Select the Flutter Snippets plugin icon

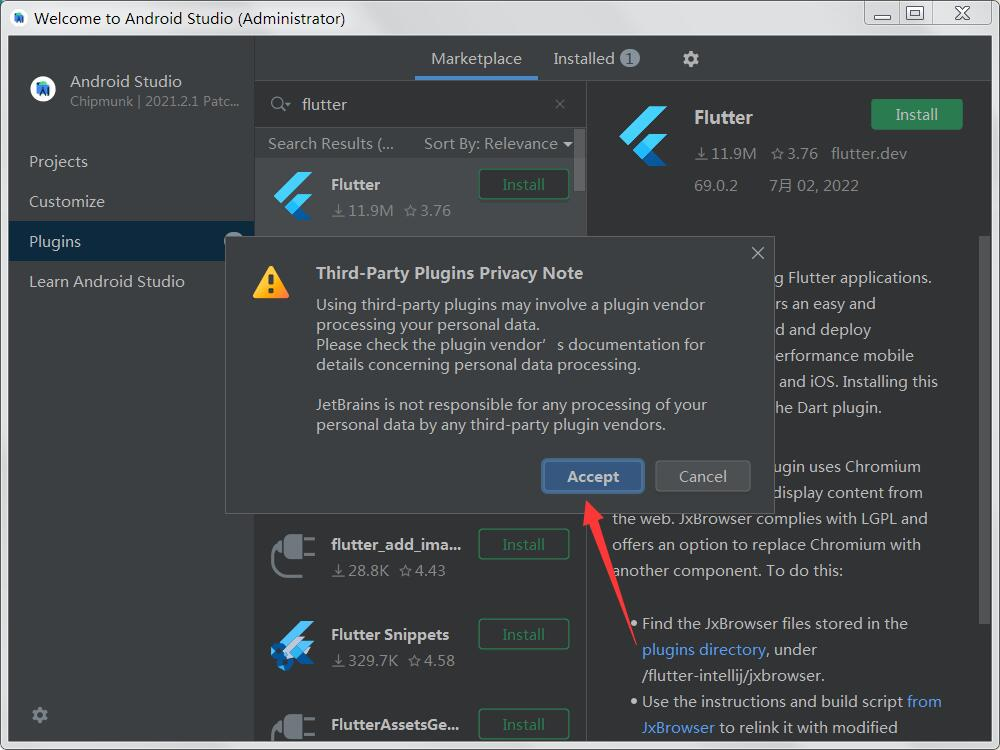pyautogui.click(x=293, y=645)
